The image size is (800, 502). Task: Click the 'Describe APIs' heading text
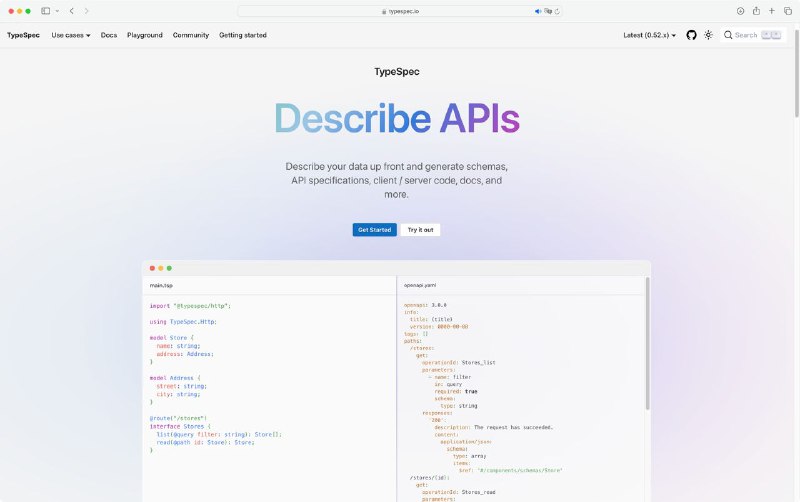[x=397, y=119]
